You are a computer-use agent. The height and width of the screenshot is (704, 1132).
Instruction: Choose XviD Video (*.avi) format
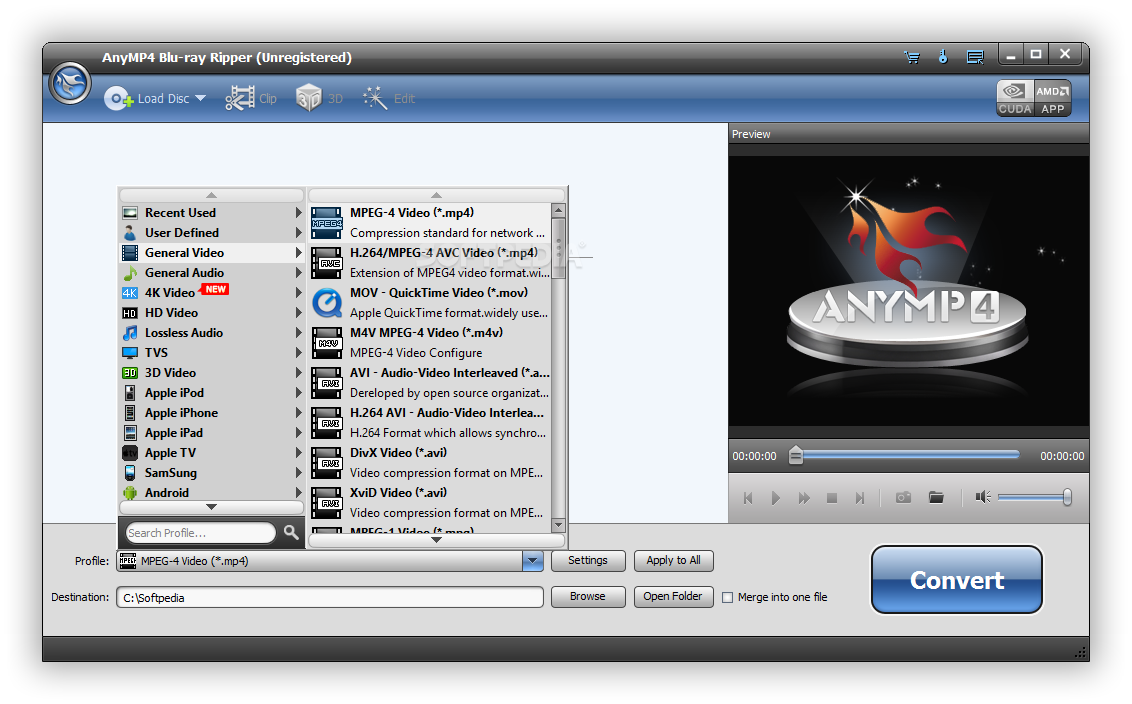coord(430,503)
